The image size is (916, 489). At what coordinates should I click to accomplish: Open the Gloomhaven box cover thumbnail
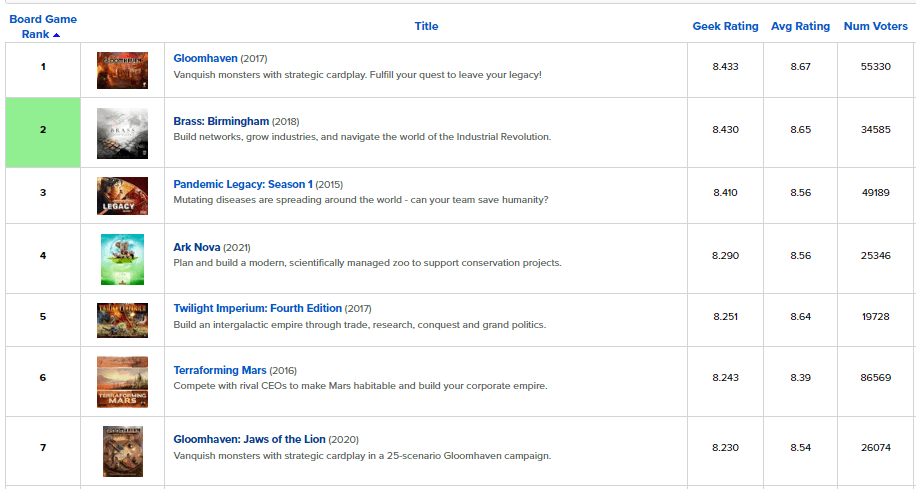(122, 70)
